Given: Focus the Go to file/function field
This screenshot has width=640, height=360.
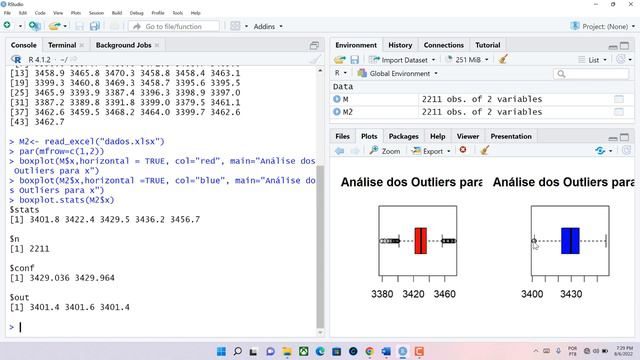Looking at the screenshot, I should click(173, 26).
